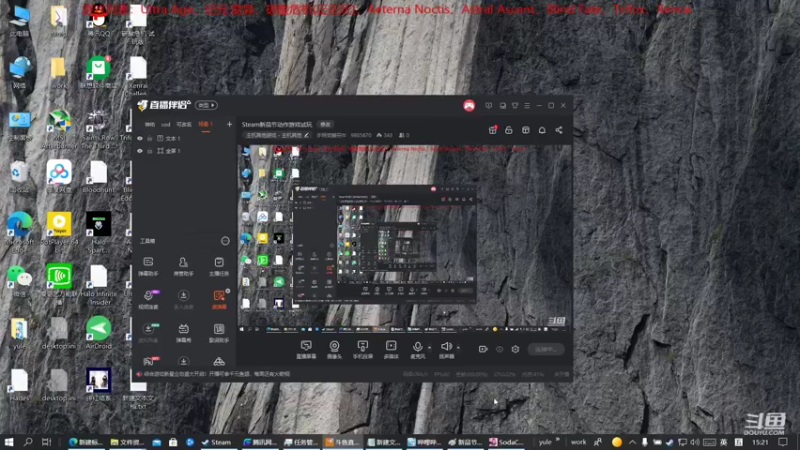Lock the 全屏1 source

click(x=149, y=151)
